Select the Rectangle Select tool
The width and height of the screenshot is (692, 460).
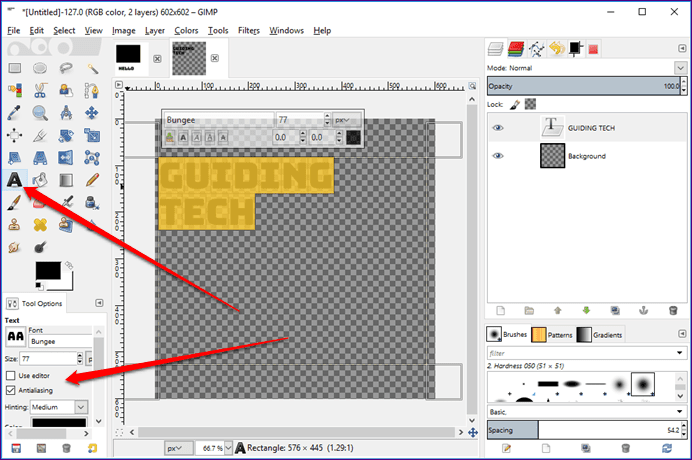(x=15, y=68)
